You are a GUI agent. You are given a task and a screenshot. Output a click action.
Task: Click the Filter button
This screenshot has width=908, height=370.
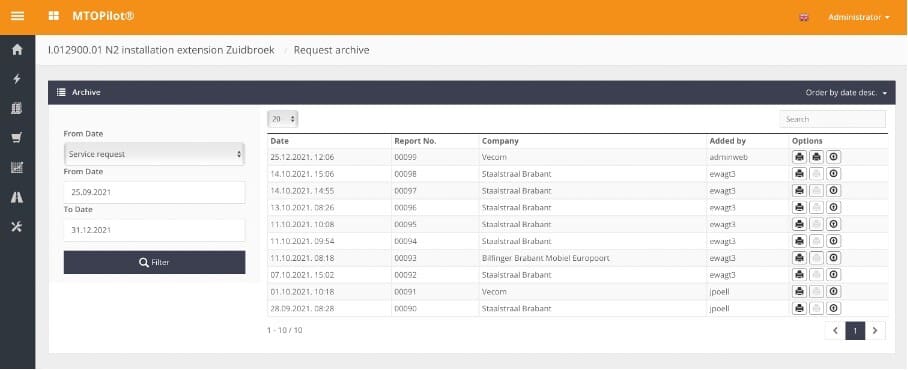click(x=154, y=262)
